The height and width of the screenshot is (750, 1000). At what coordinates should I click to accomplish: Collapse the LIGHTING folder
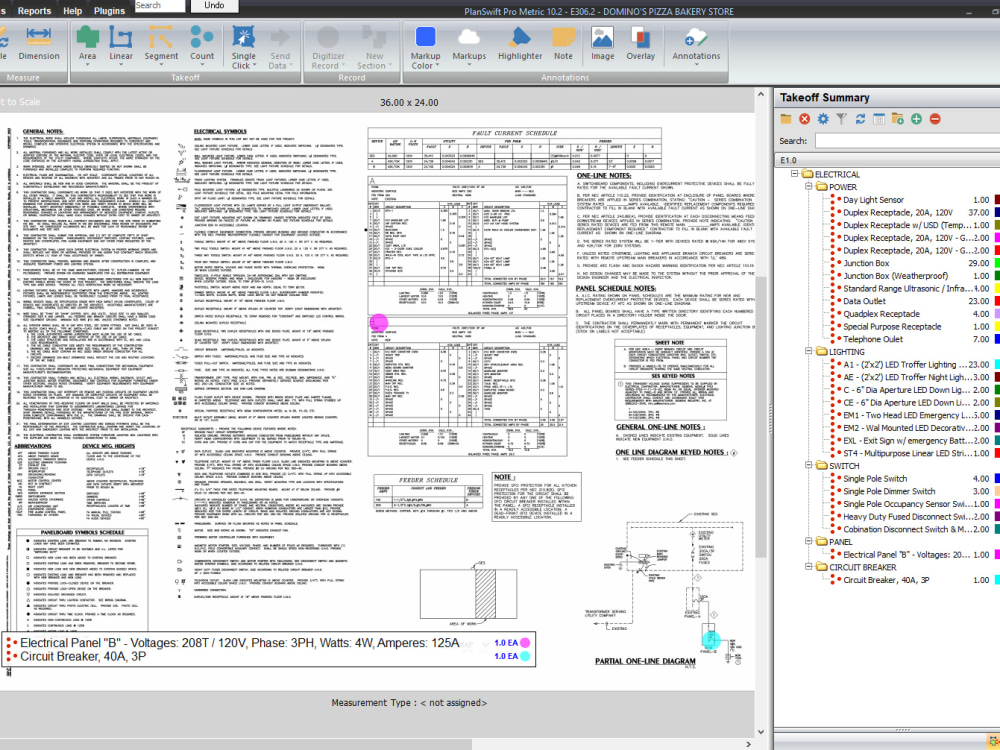coord(808,351)
